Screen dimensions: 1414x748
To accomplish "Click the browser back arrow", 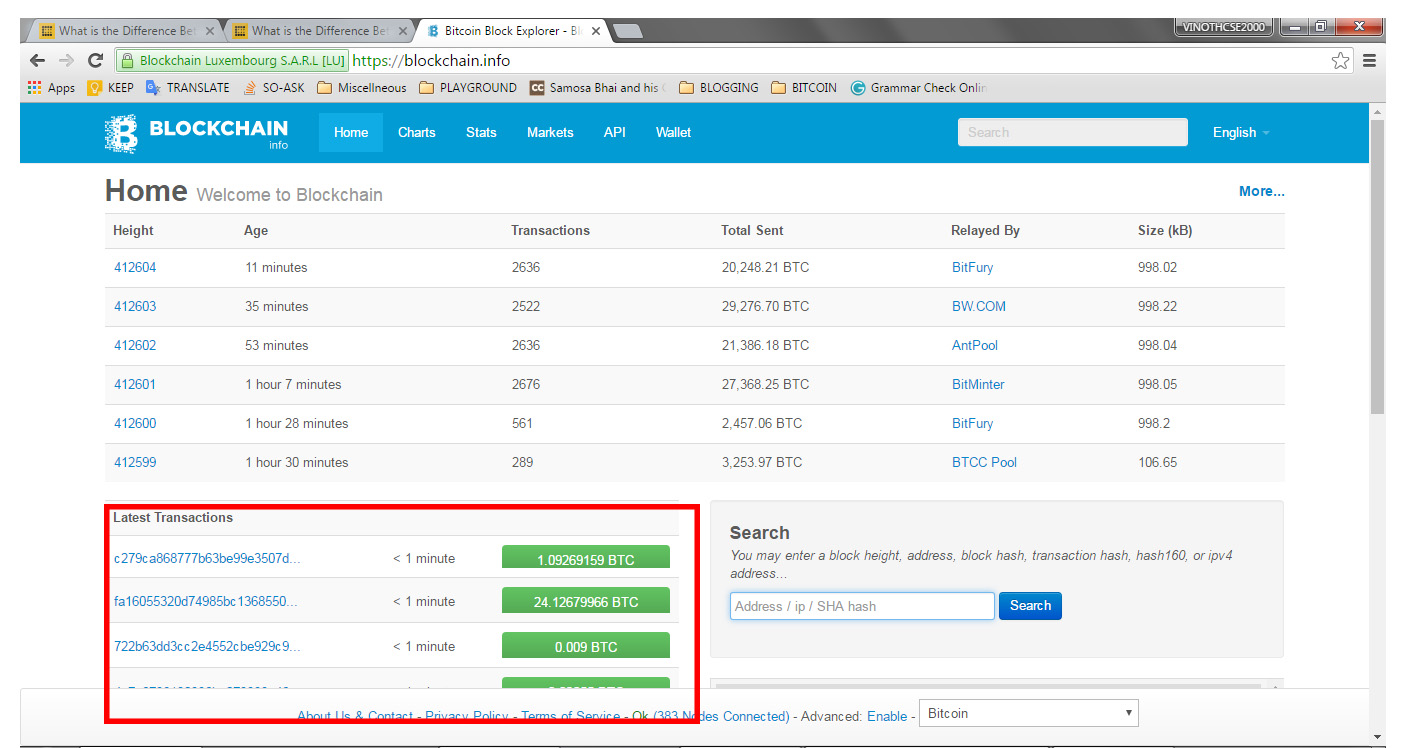I will coord(37,61).
